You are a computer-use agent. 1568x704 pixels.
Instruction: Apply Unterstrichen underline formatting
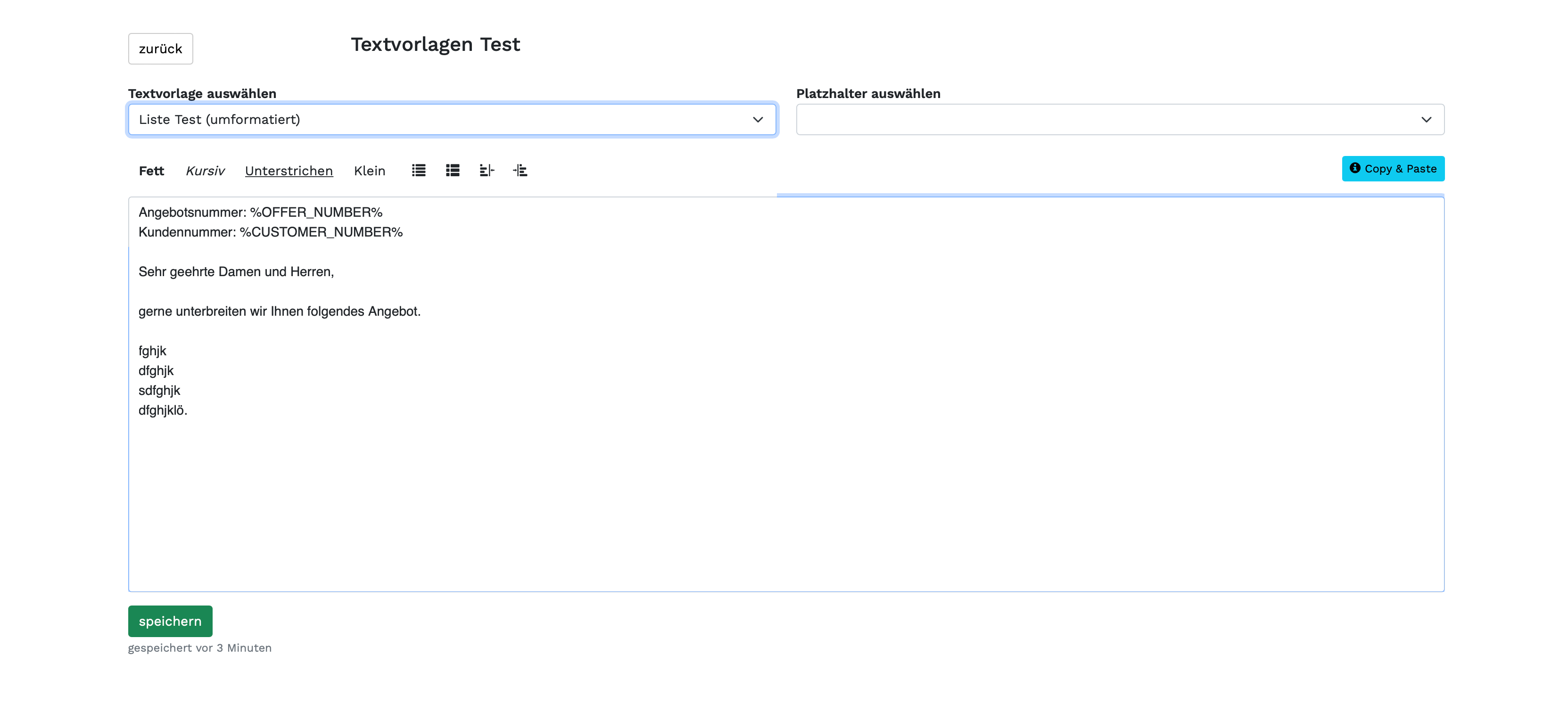(289, 171)
